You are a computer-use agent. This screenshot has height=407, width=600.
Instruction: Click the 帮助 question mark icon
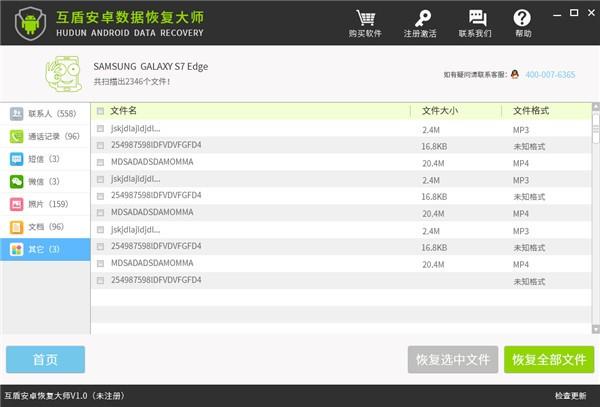pos(522,18)
